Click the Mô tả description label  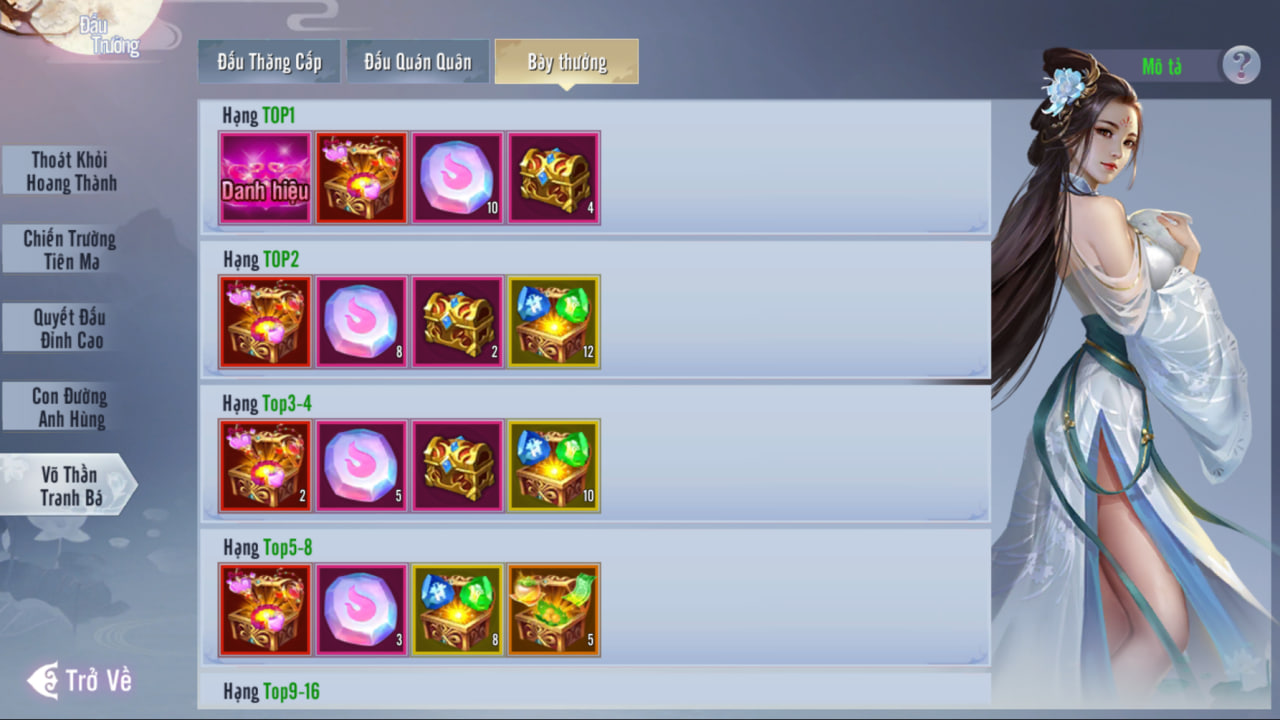pos(1162,66)
